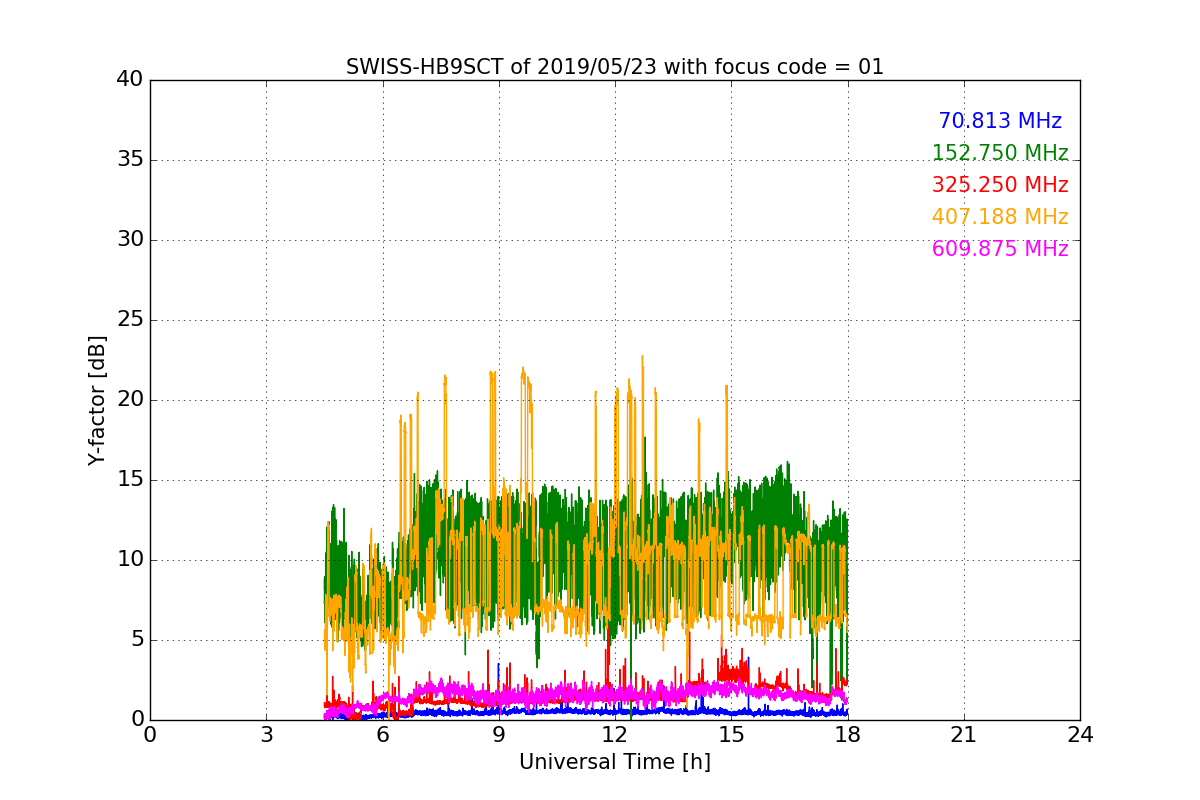
Task: Click the 40 tick on the Y axis
Action: tap(130, 80)
